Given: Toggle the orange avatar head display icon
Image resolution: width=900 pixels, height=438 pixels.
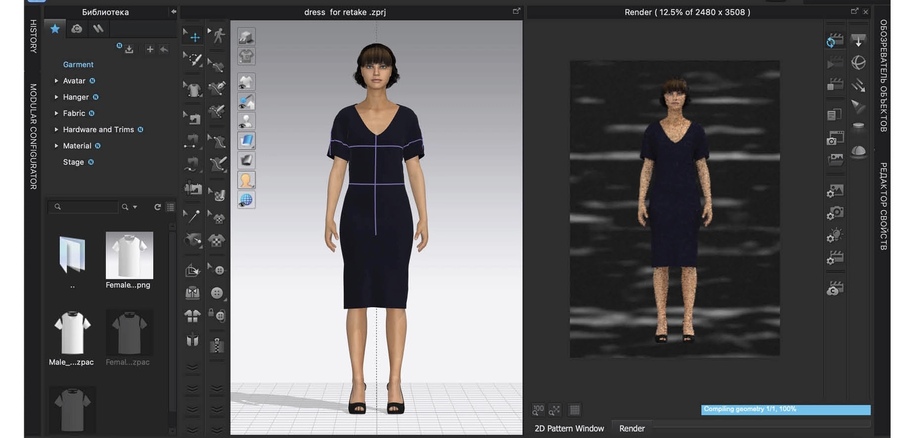Looking at the screenshot, I should pos(246,180).
